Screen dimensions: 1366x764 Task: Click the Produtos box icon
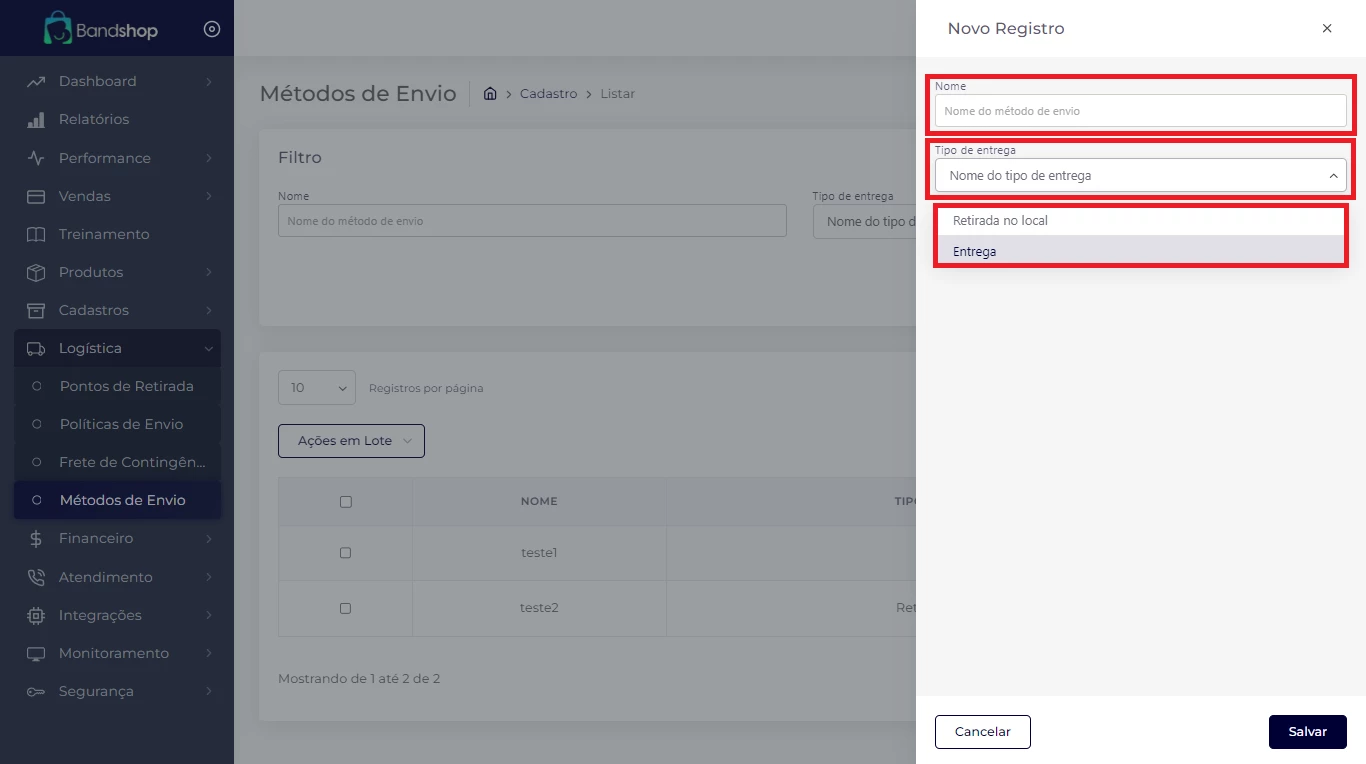(36, 272)
